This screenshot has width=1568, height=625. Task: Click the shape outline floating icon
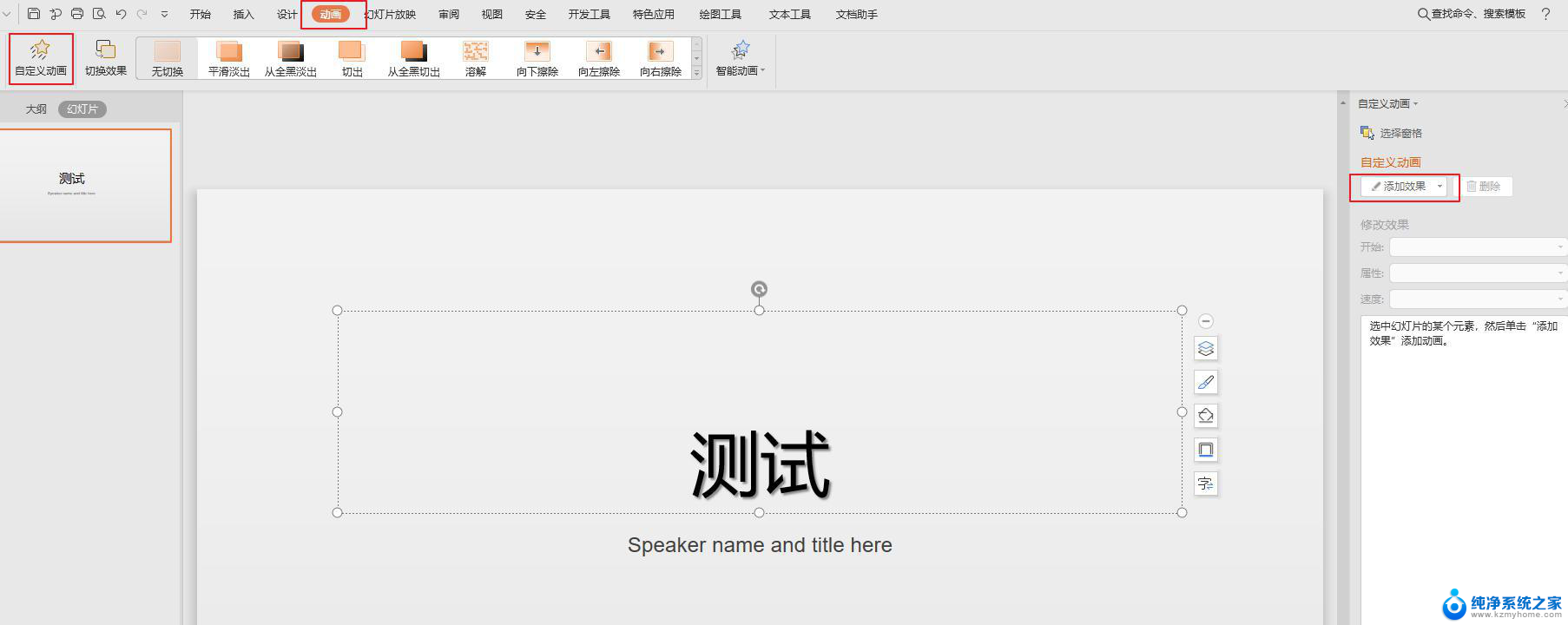coord(1206,450)
